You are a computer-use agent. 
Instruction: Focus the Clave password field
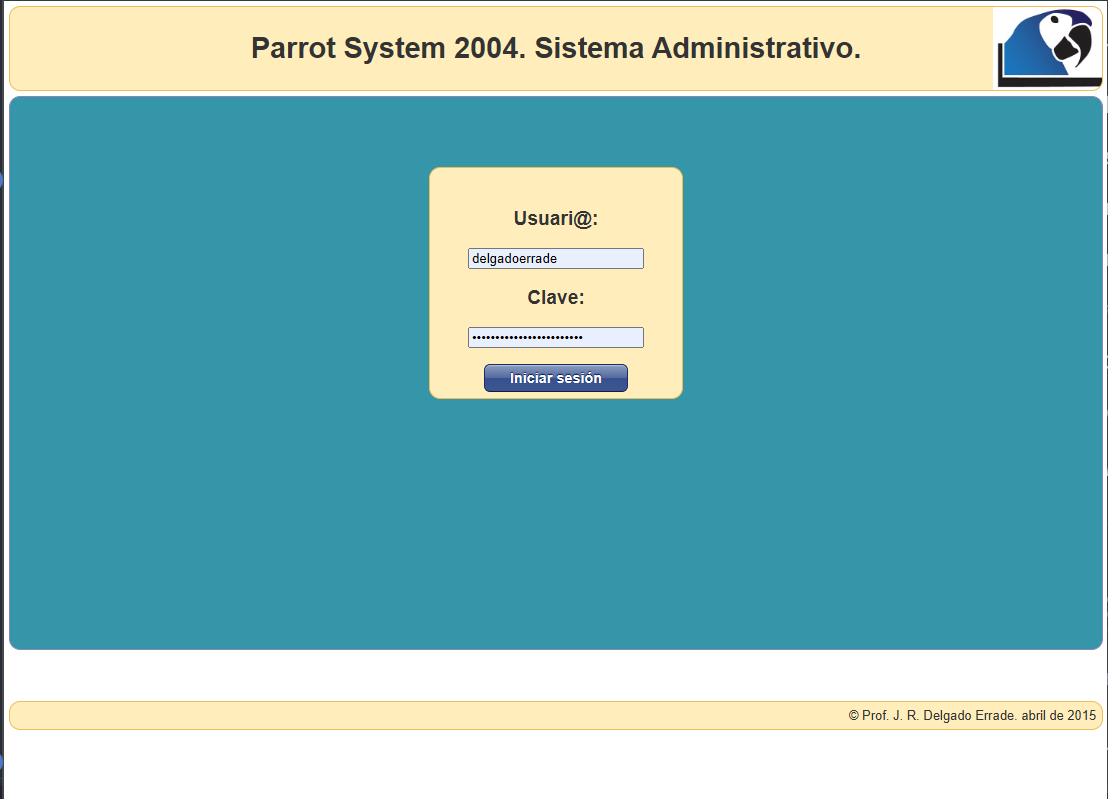point(555,338)
